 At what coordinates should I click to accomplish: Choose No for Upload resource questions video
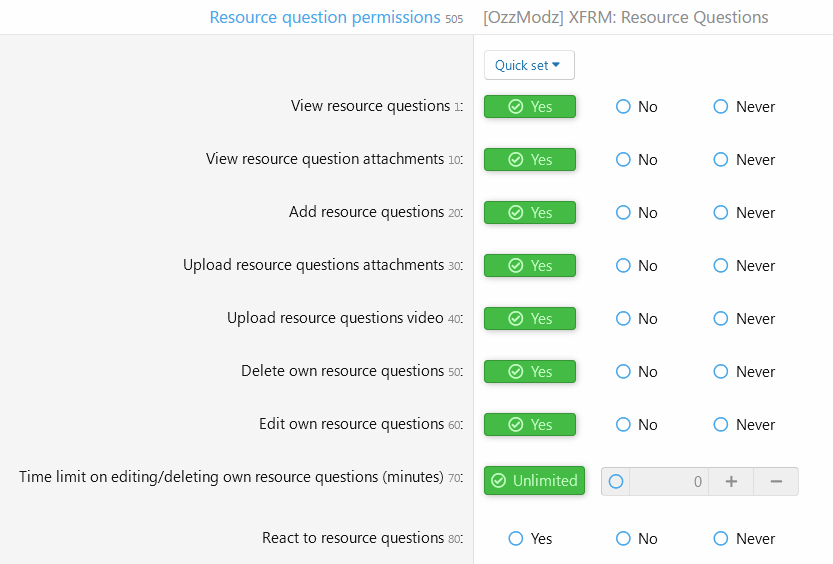(x=636, y=319)
